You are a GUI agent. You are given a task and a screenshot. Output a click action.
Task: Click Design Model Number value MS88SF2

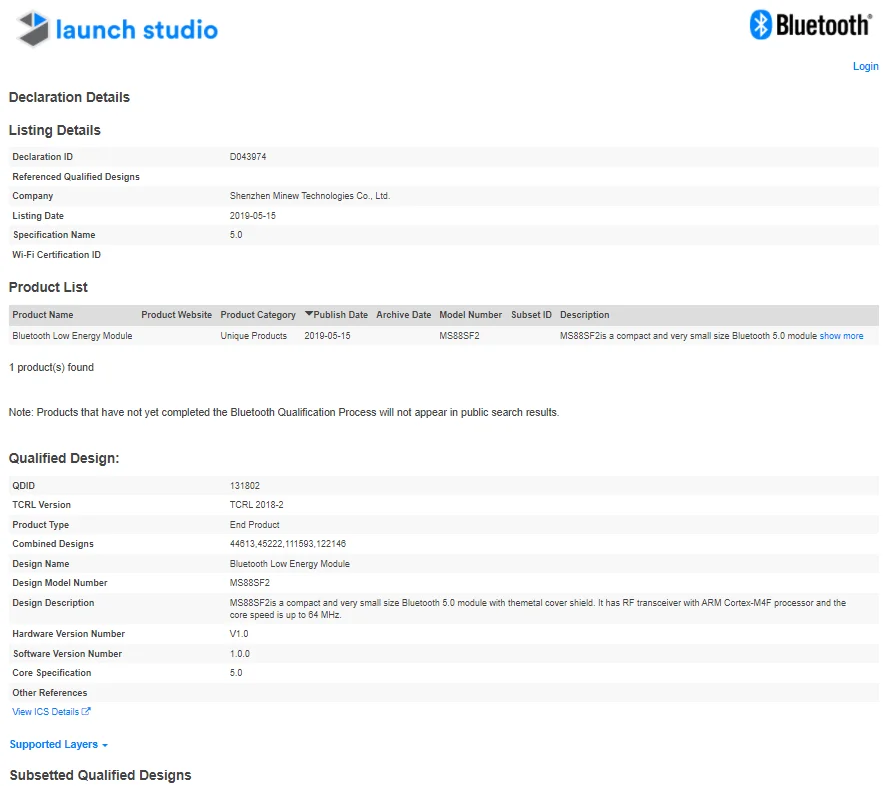coord(249,583)
